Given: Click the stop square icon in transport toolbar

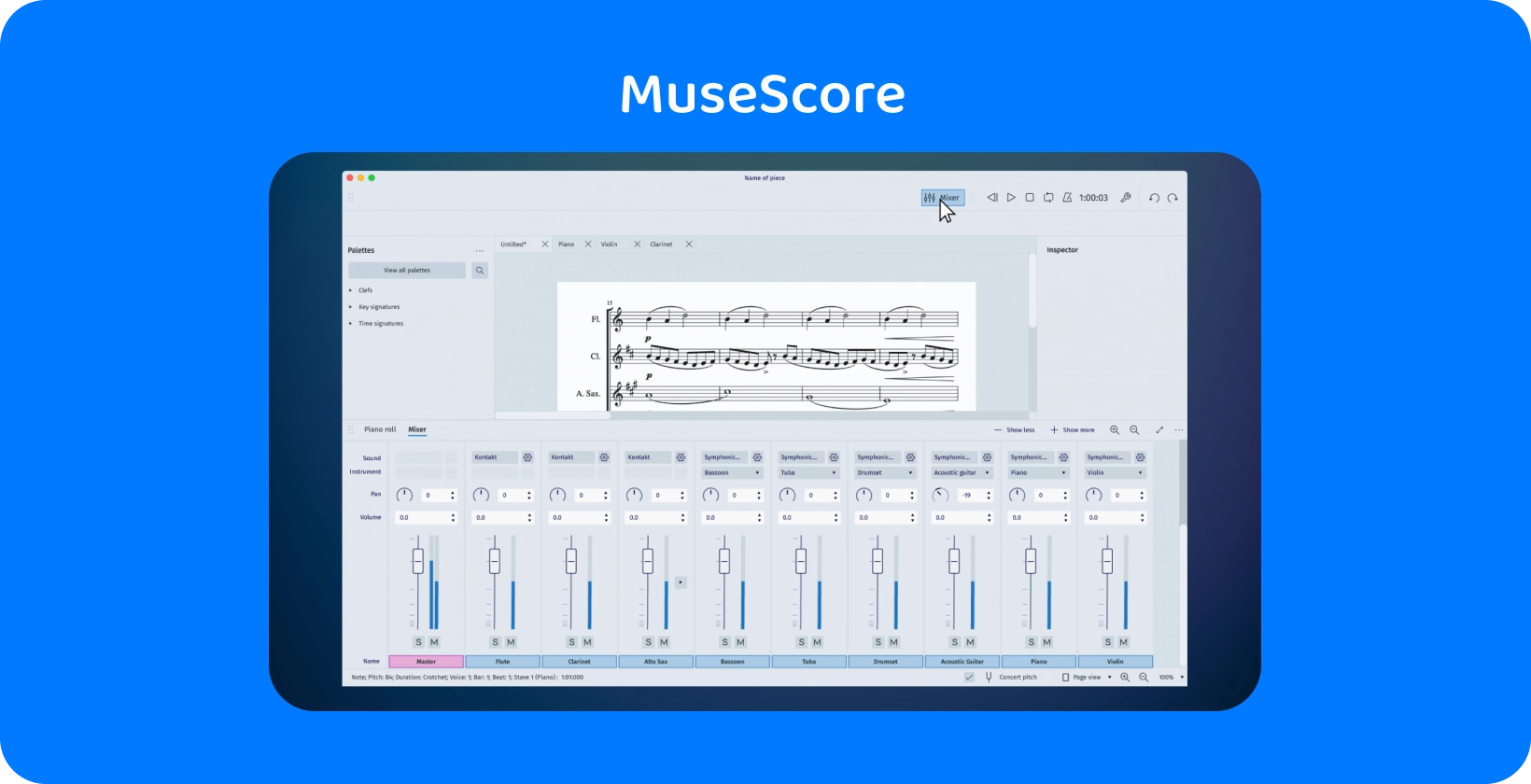Looking at the screenshot, I should pyautogui.click(x=1030, y=198).
